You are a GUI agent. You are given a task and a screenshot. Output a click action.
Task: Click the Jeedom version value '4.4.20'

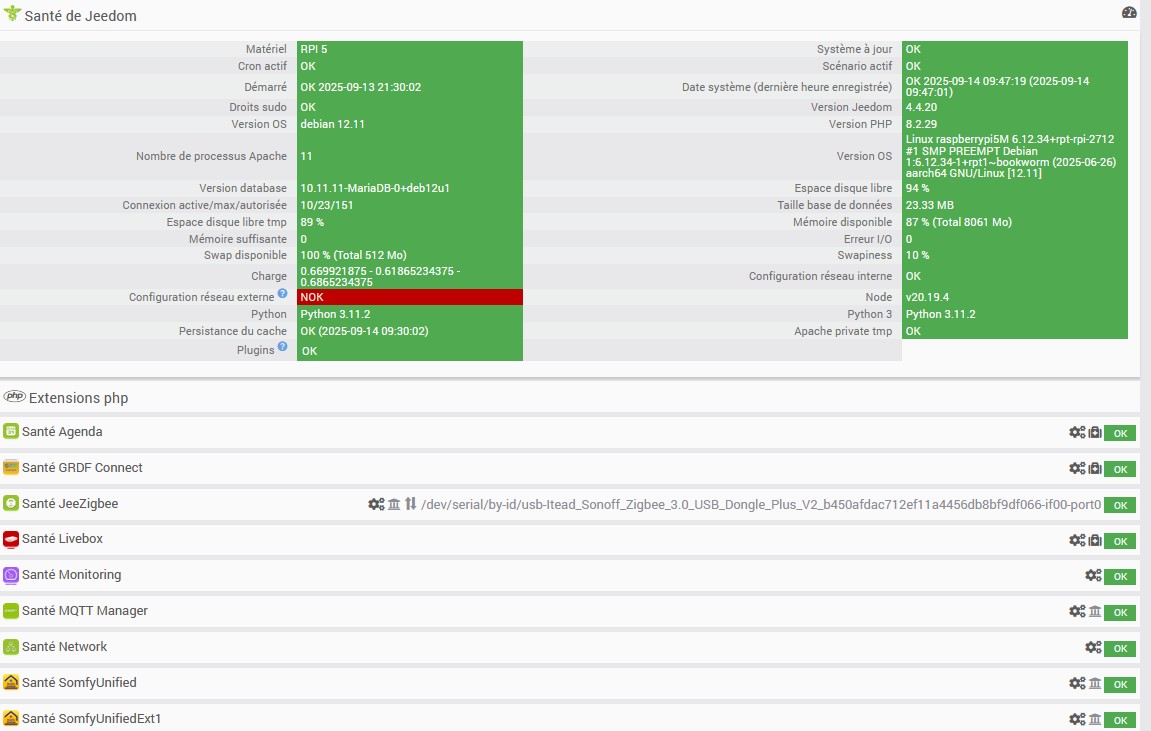[x=921, y=107]
